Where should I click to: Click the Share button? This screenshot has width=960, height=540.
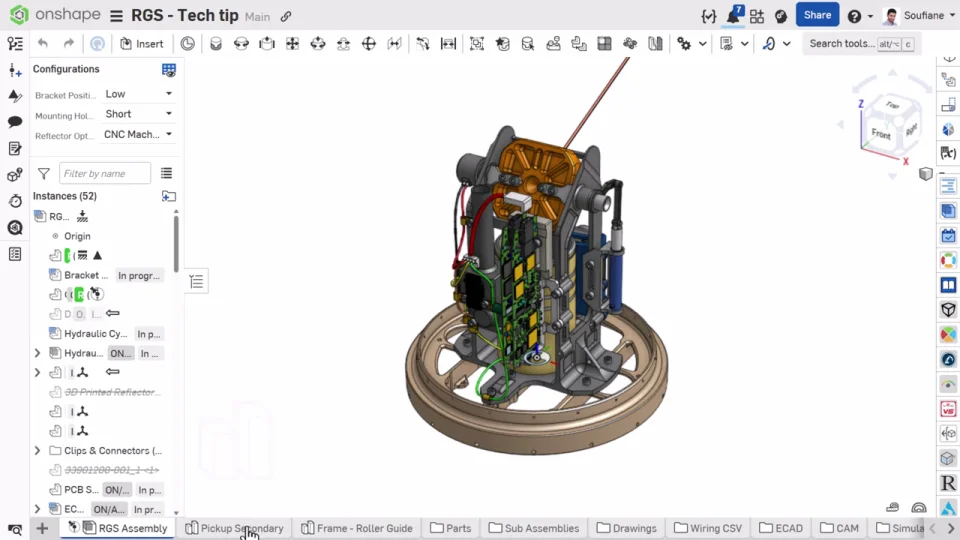tap(817, 15)
